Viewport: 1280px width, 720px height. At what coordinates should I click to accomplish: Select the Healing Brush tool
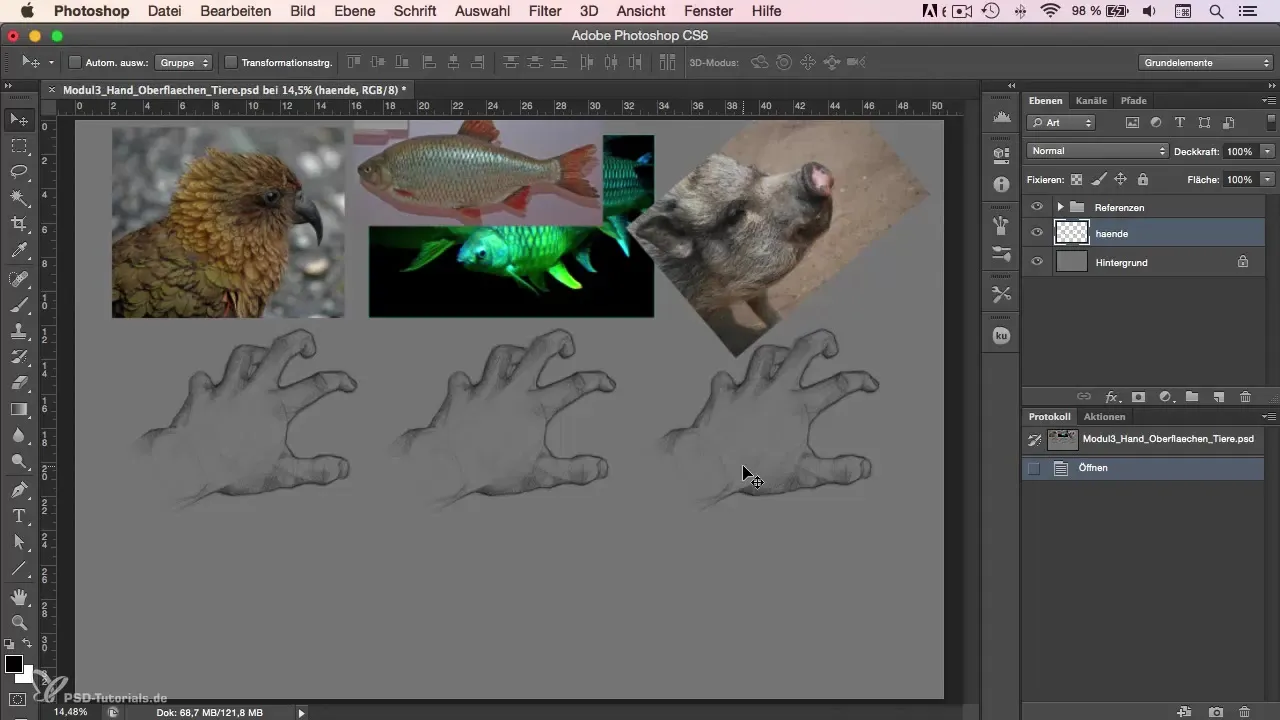click(19, 279)
